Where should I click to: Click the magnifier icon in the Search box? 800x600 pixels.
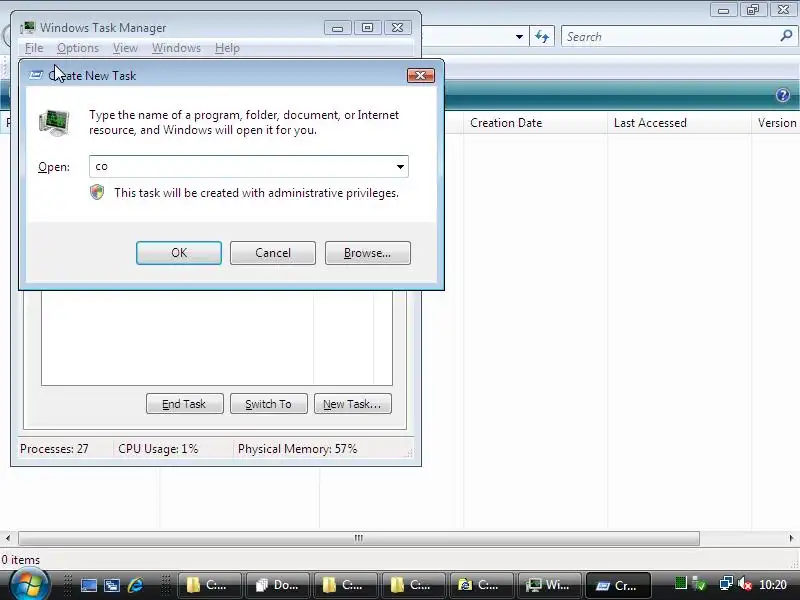coord(786,36)
